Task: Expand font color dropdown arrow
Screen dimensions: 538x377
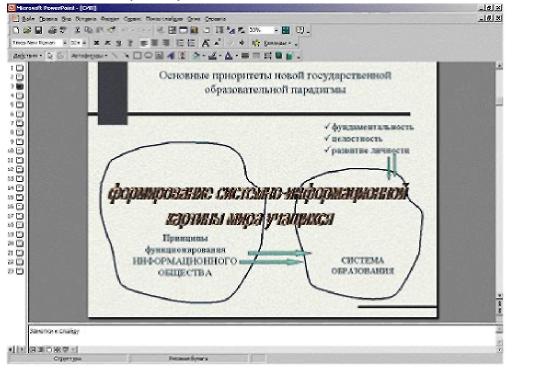Action: pos(236,56)
